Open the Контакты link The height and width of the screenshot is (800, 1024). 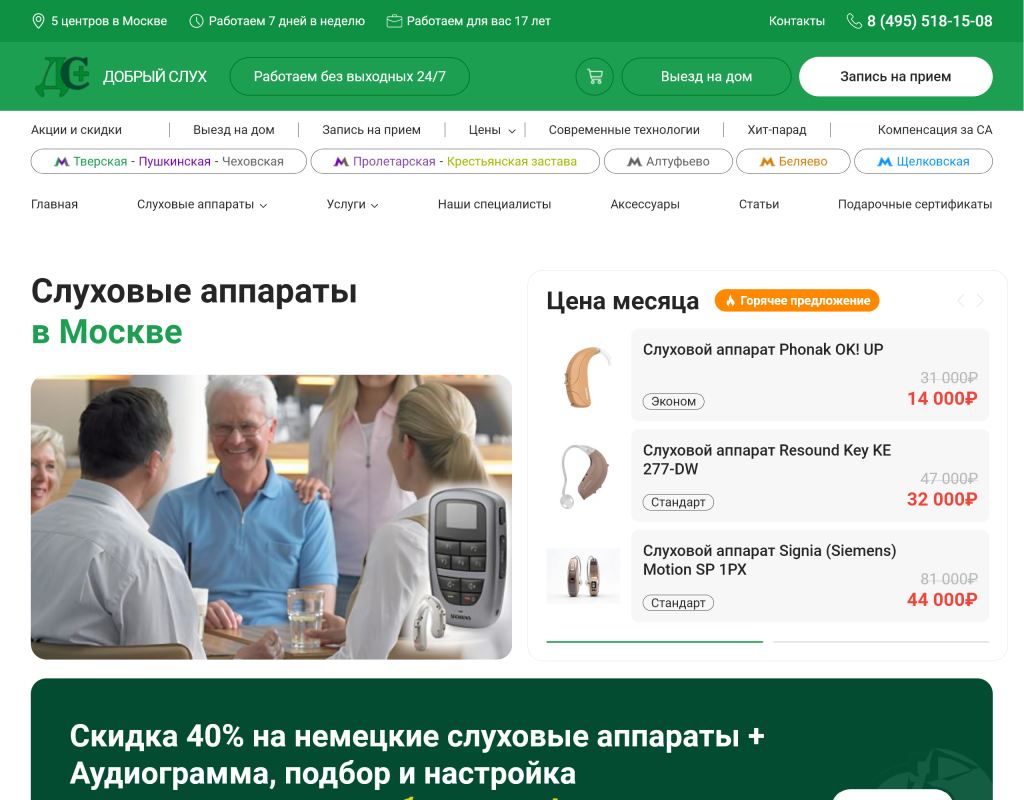[797, 21]
